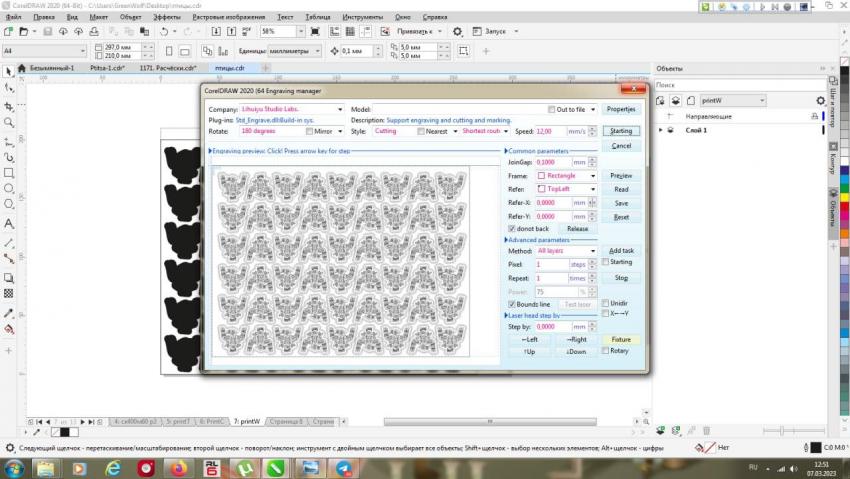Open the Company dropdown list
The height and width of the screenshot is (479, 850).
[340, 109]
